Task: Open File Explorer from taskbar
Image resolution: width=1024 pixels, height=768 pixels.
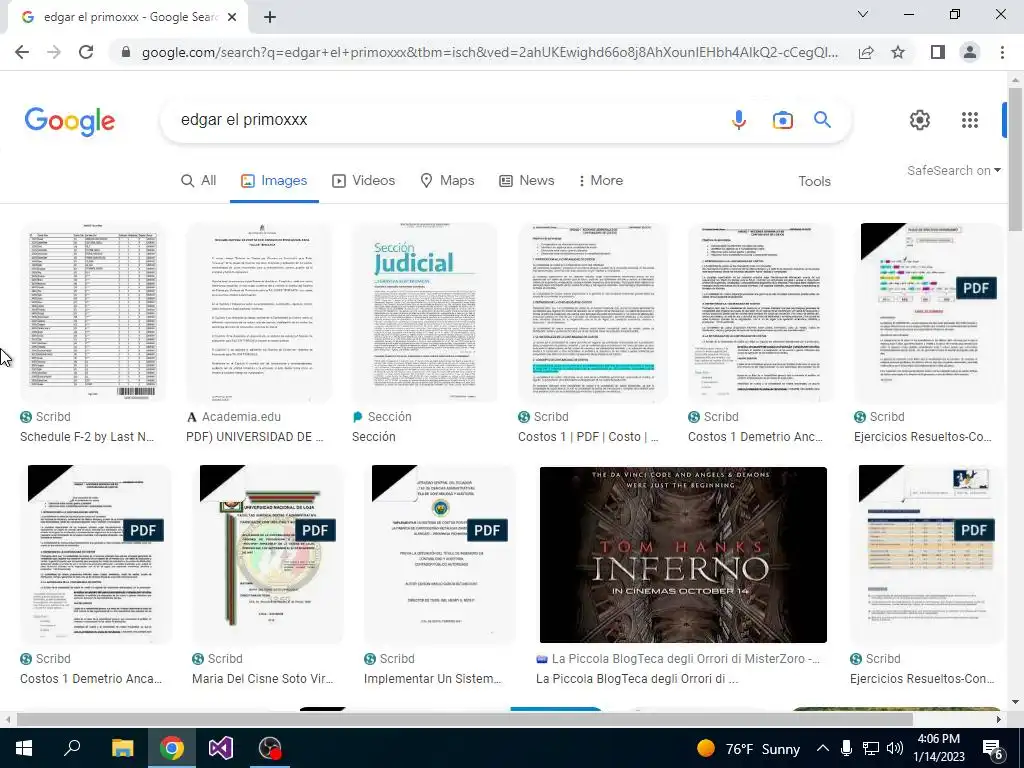Action: click(x=122, y=748)
